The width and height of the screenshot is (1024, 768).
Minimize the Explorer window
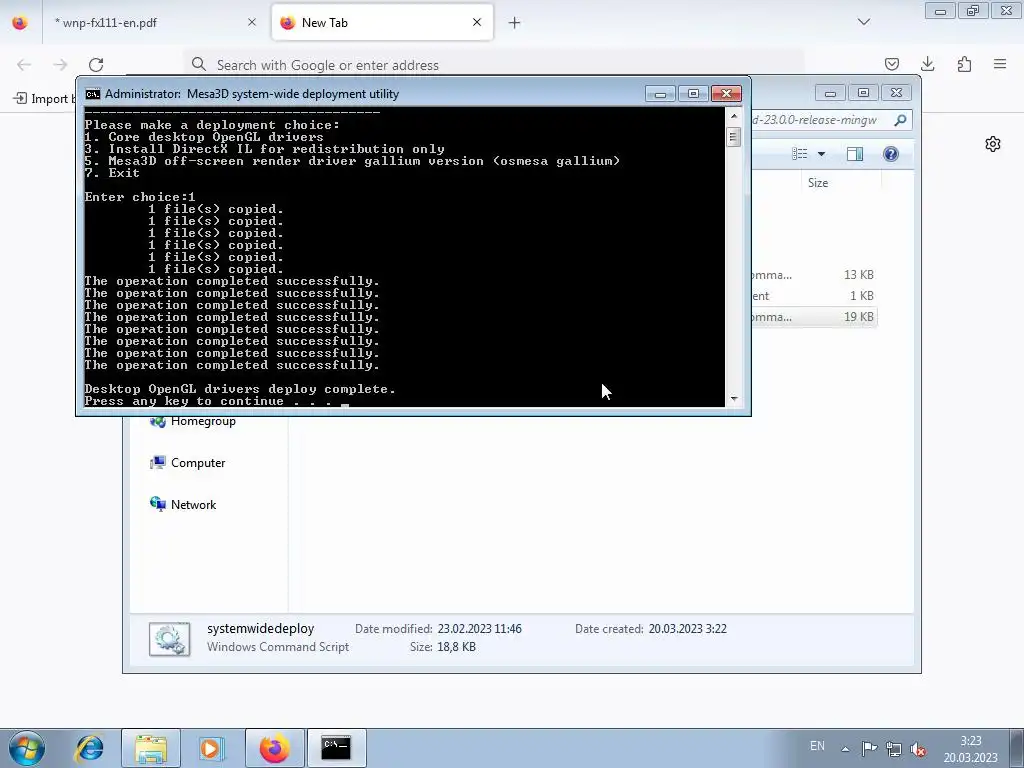click(x=830, y=93)
